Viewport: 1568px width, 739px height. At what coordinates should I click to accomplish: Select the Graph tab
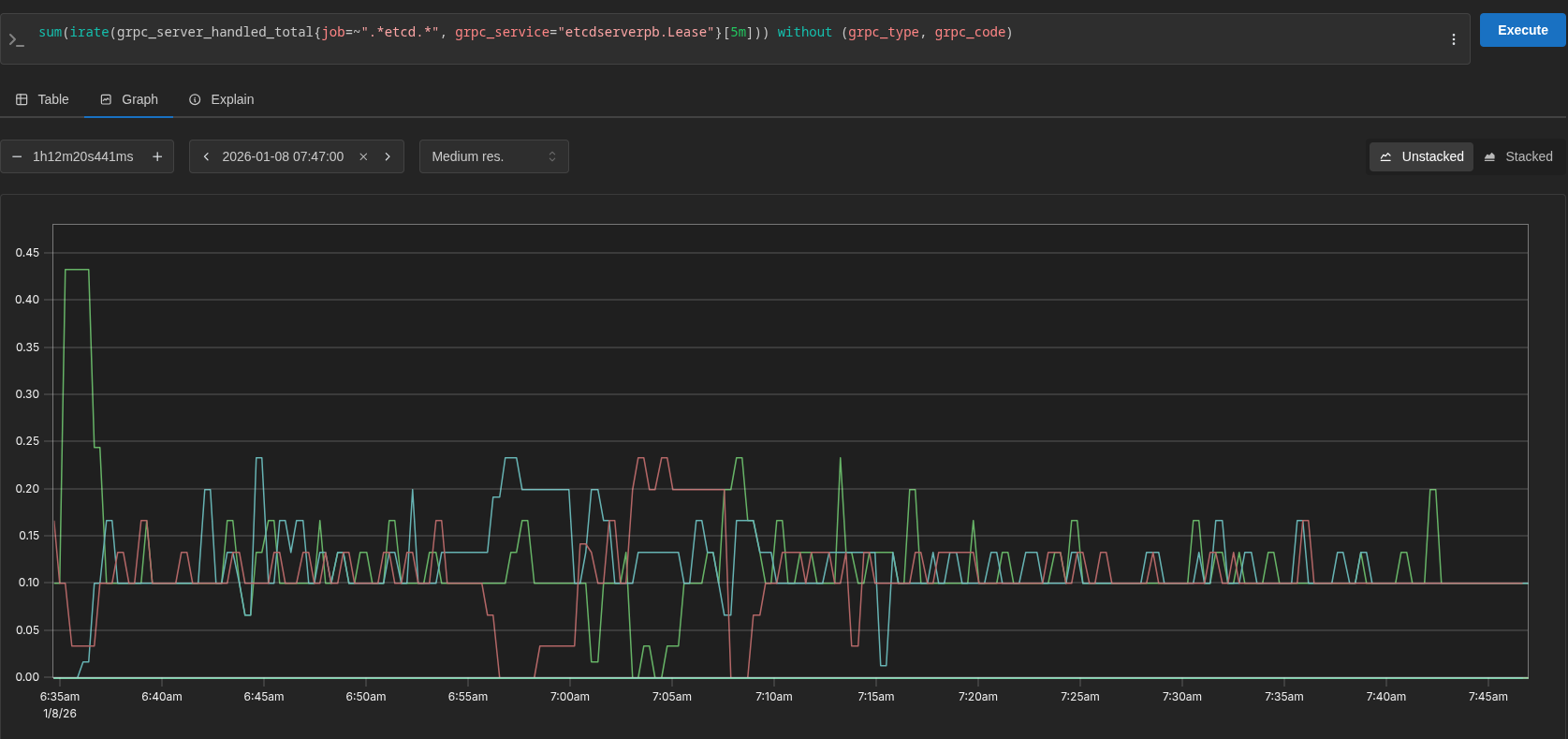129,99
